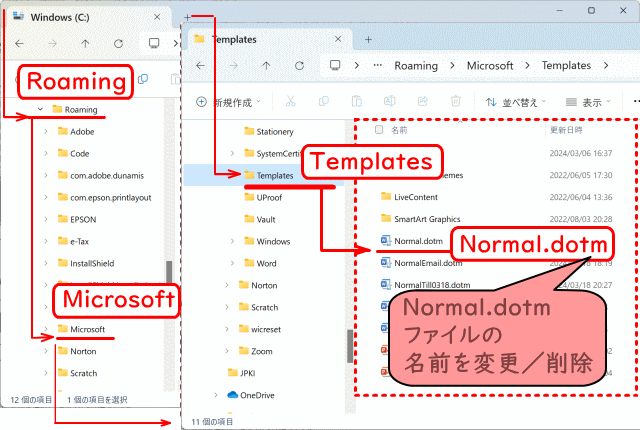The height and width of the screenshot is (430, 640).
Task: Refresh the Windows (C:) window
Action: click(x=118, y=43)
